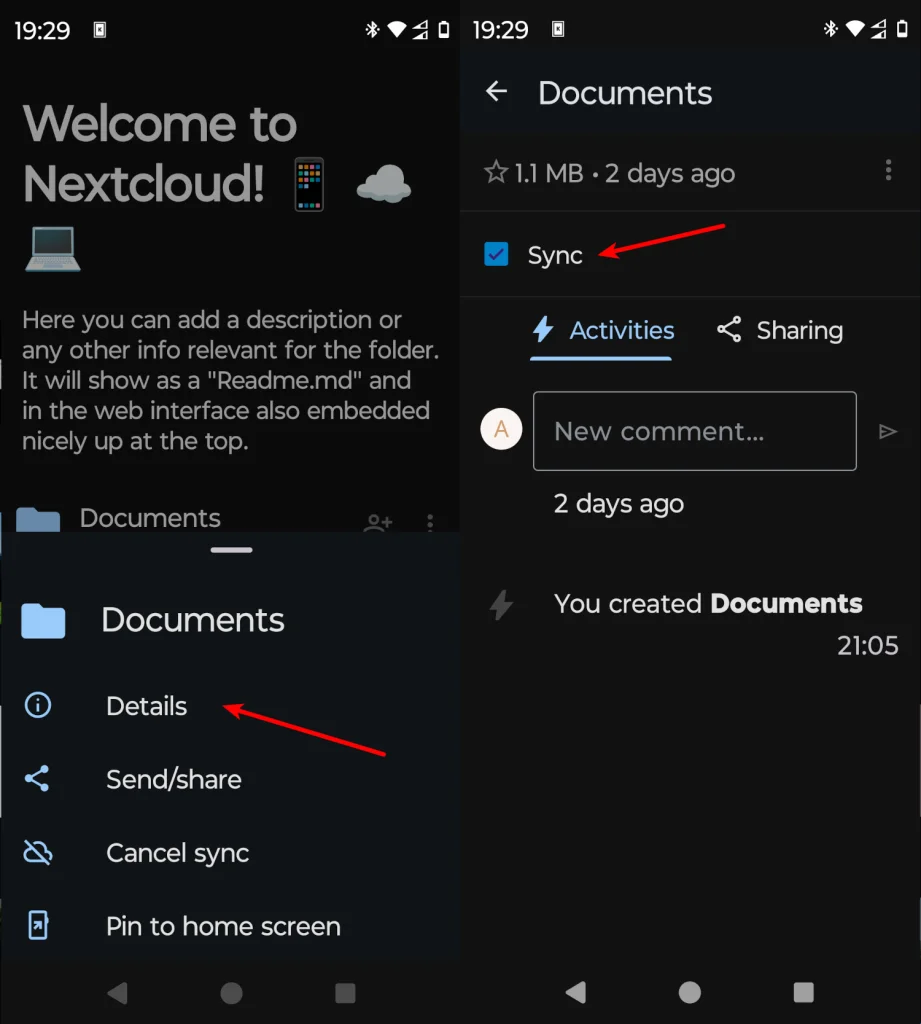The height and width of the screenshot is (1024, 921).
Task: Uncheck the Sync checkbox
Action: click(x=497, y=254)
